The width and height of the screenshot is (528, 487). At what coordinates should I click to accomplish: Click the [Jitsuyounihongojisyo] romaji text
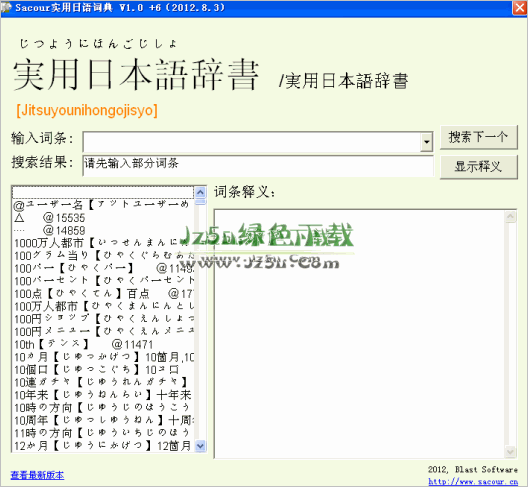click(87, 110)
